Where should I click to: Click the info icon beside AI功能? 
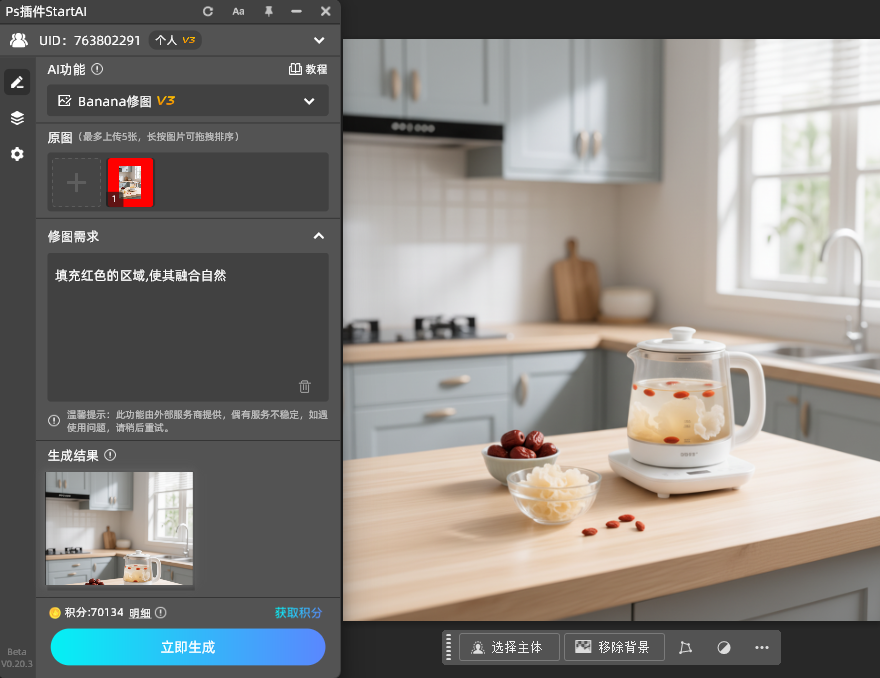point(97,70)
